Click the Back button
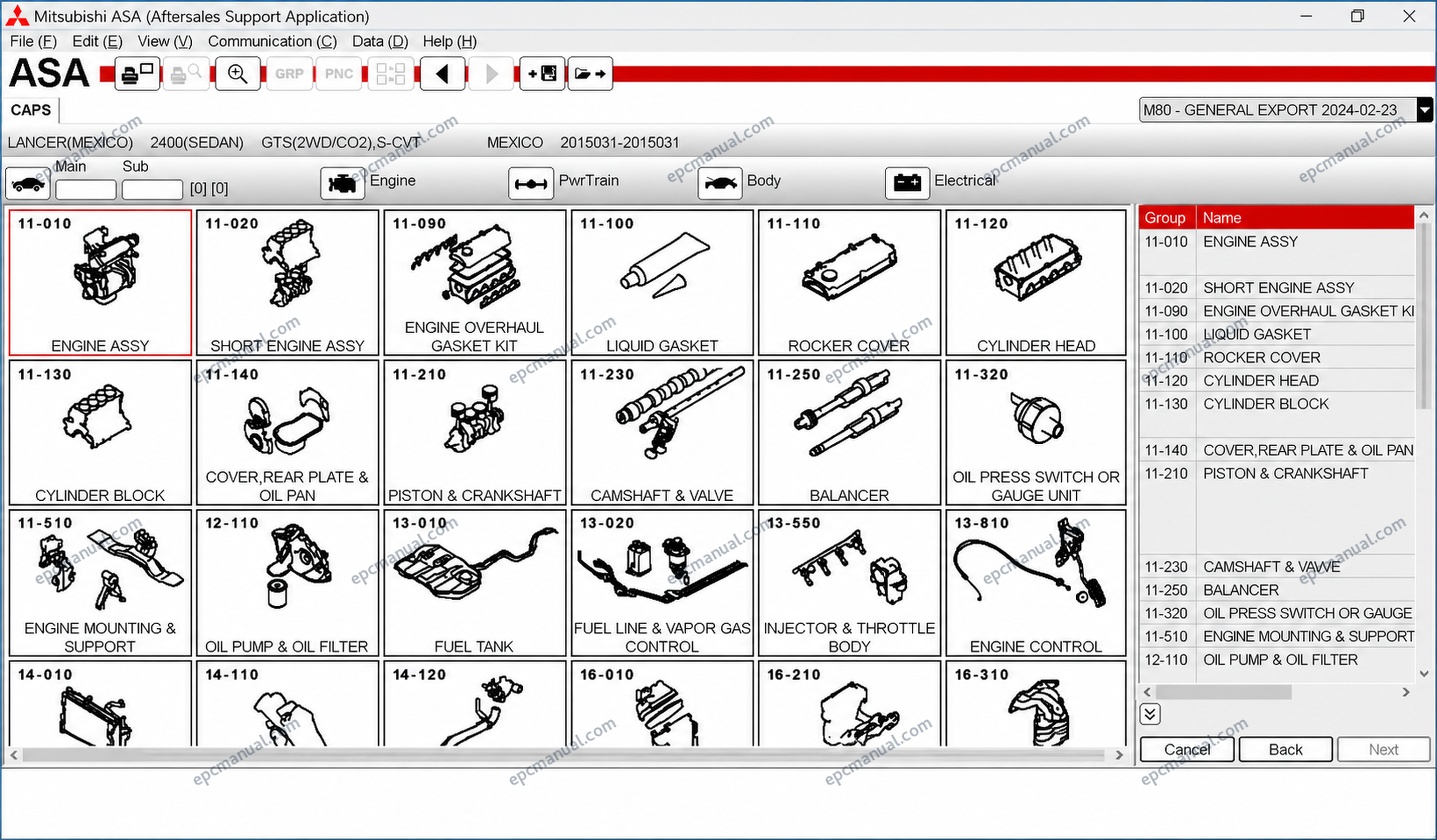The height and width of the screenshot is (840, 1437). [x=1286, y=749]
